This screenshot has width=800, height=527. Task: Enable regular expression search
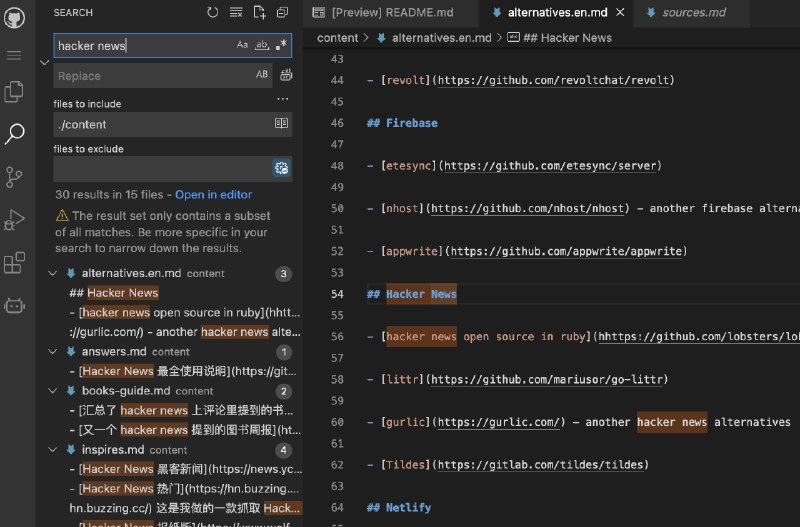tap(281, 46)
